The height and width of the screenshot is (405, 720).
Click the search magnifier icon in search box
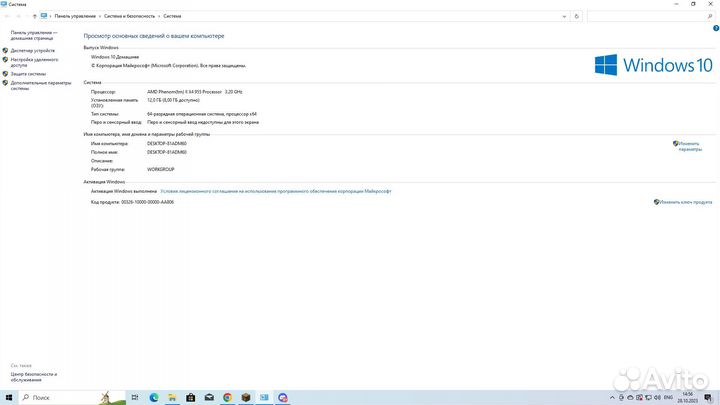pos(710,16)
